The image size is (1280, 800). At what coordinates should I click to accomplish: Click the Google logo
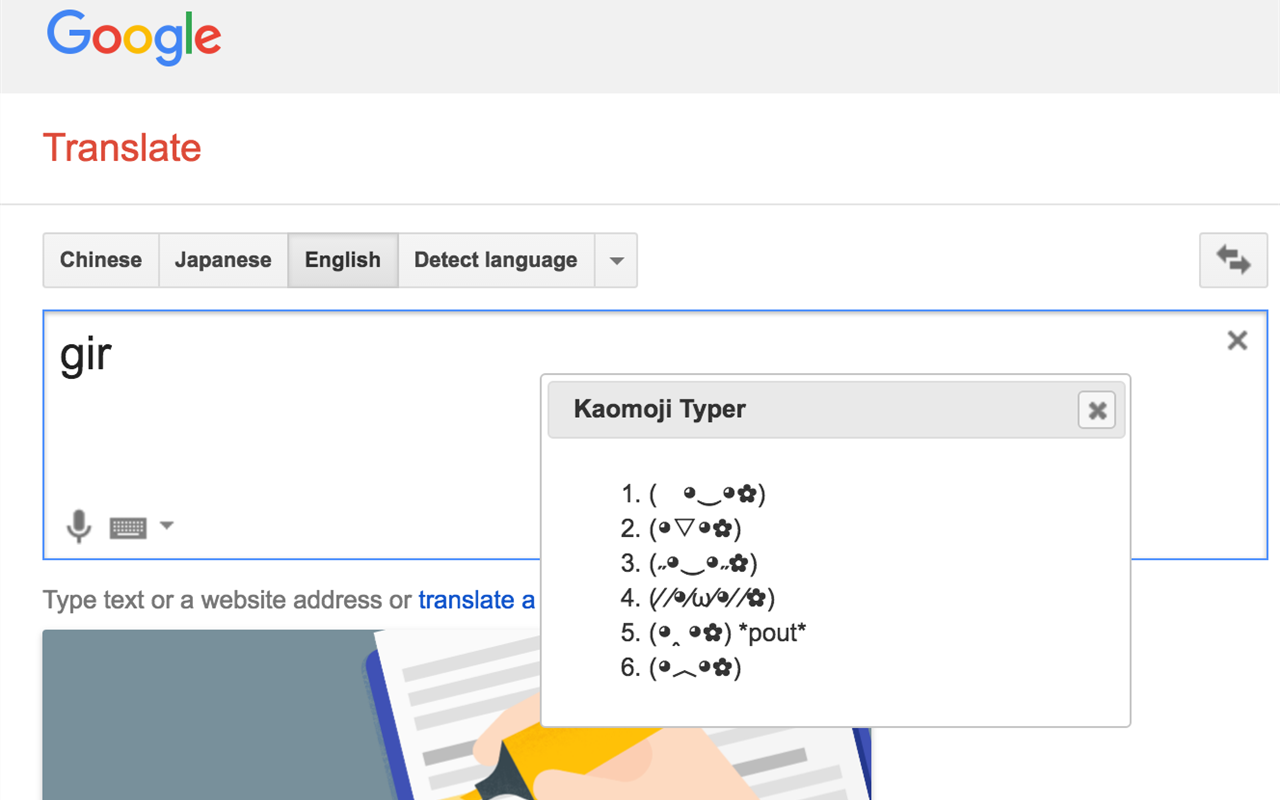click(134, 38)
